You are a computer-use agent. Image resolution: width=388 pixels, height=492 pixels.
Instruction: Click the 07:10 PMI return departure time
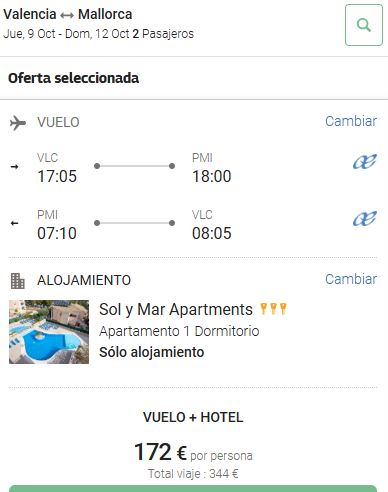click(x=57, y=233)
